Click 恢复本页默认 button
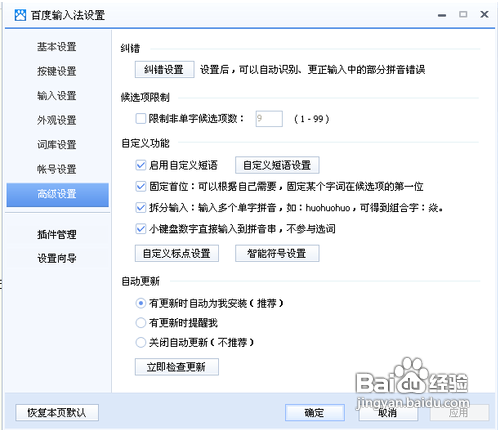Viewport: 498px width, 430px height. (x=57, y=413)
